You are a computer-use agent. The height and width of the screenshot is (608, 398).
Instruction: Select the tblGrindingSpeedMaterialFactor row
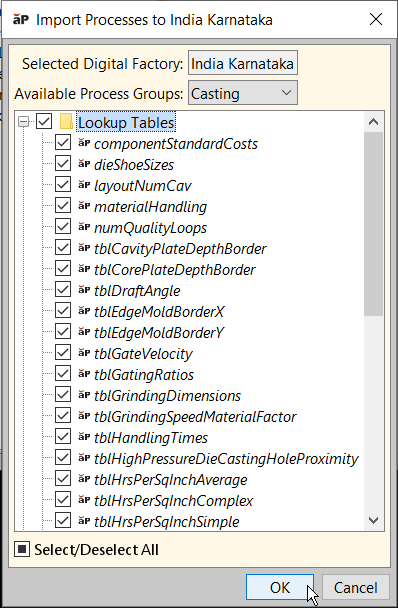[x=195, y=416]
